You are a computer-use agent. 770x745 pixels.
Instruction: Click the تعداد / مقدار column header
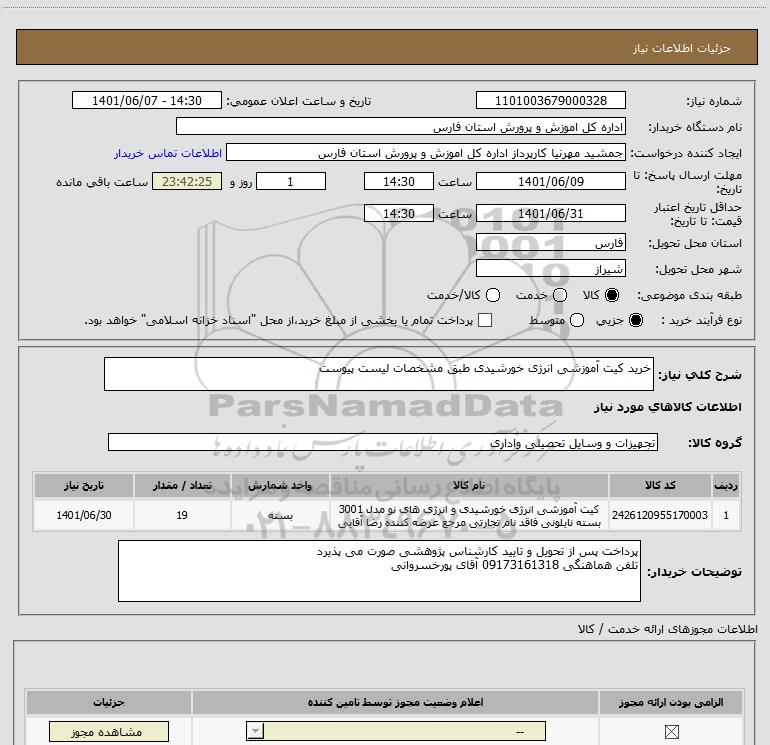[182, 485]
